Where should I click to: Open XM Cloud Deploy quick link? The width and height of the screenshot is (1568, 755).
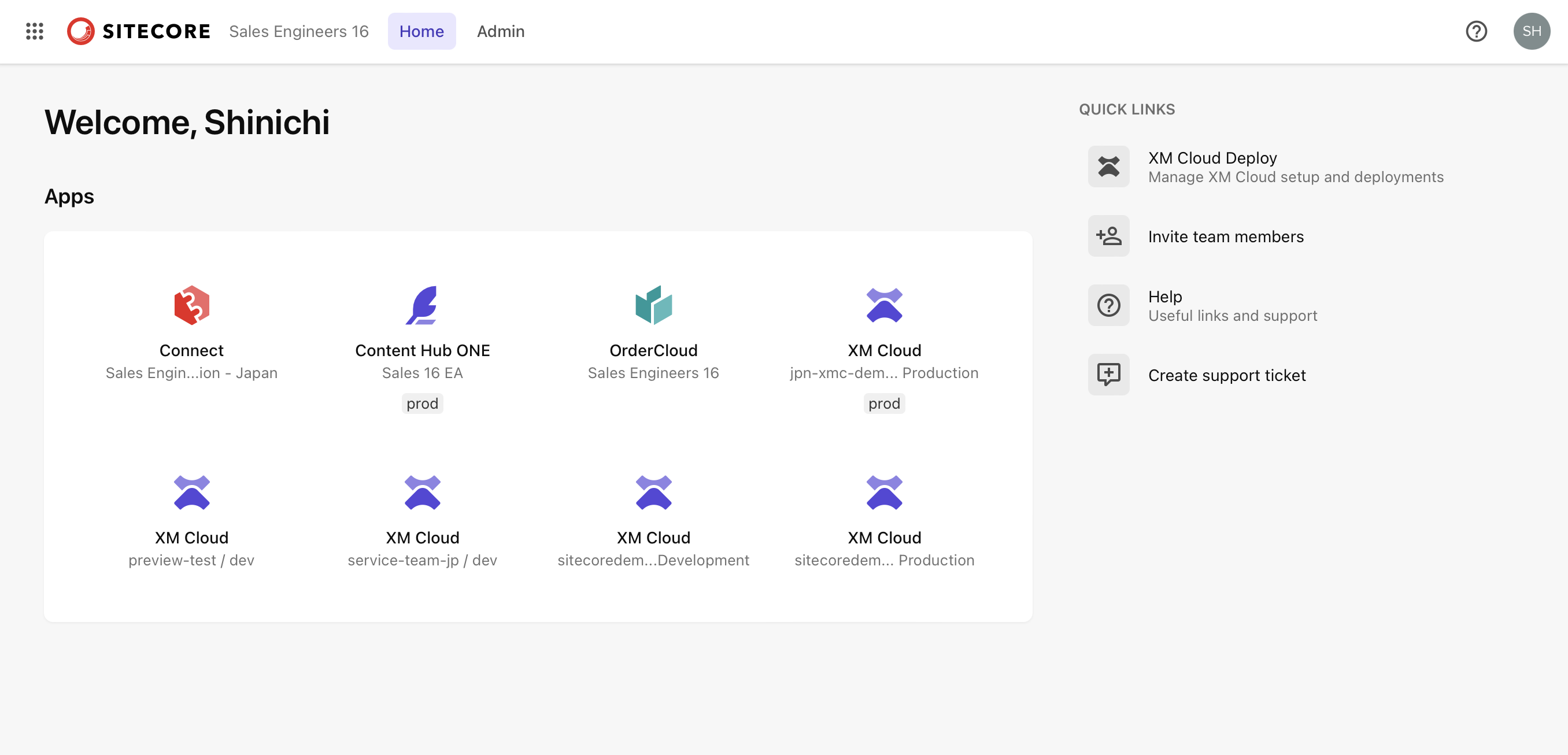(x=1212, y=158)
